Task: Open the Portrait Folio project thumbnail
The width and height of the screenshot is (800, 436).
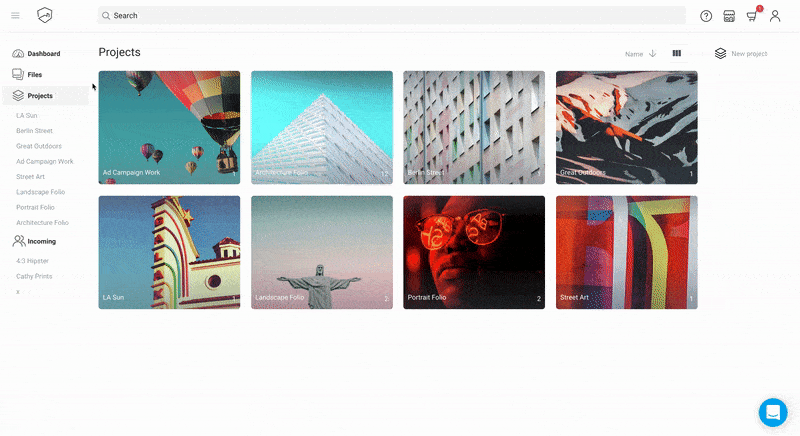Action: [474, 252]
